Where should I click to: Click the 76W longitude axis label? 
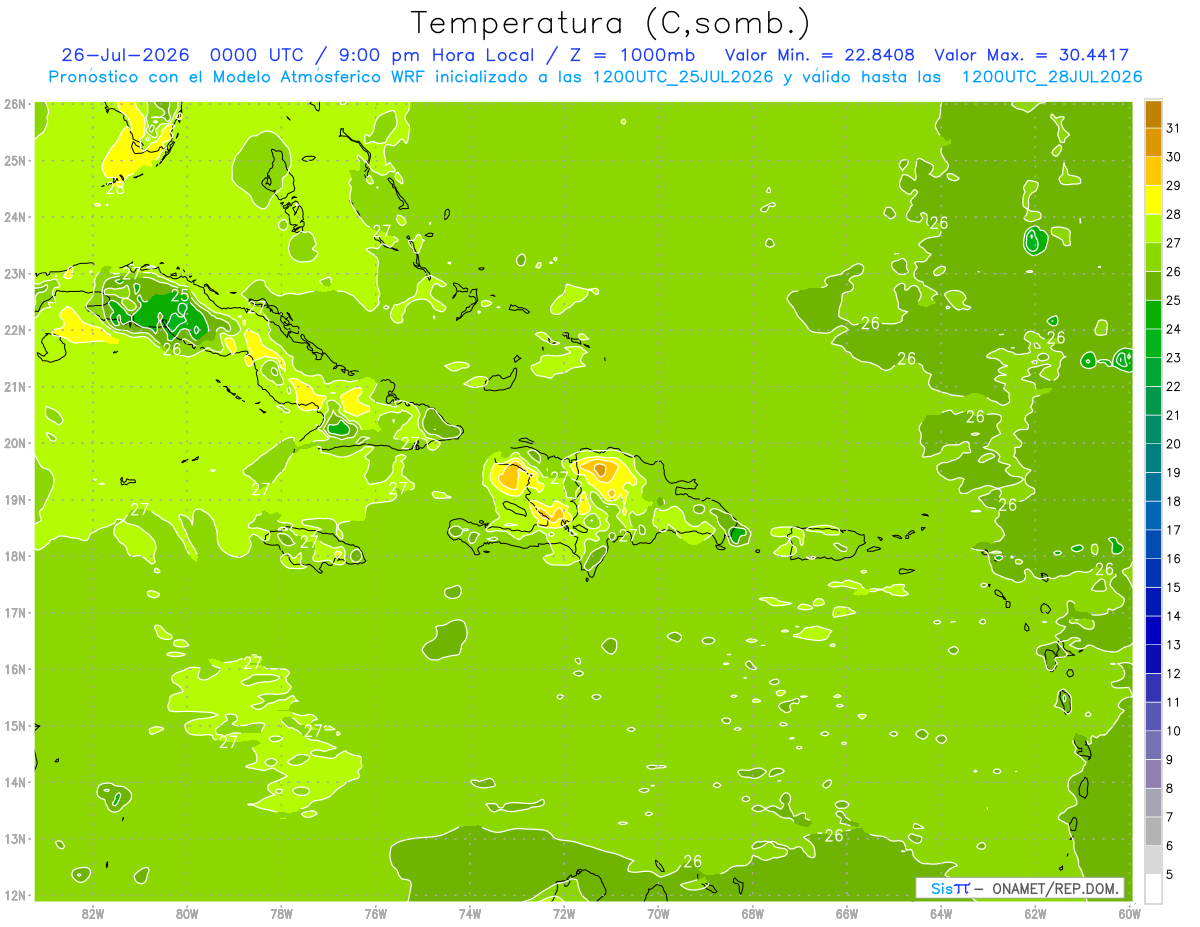pos(376,912)
